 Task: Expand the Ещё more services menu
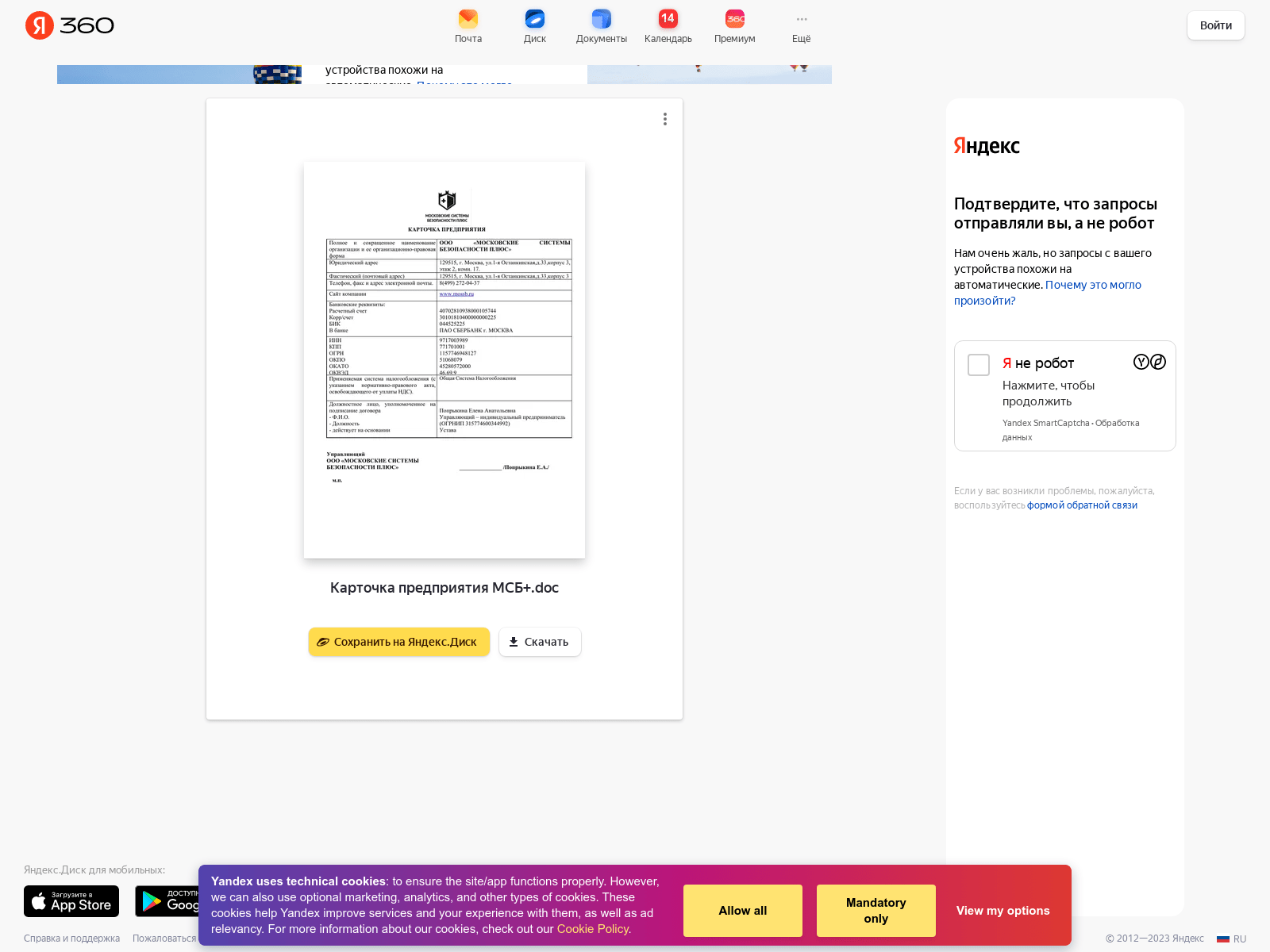(x=802, y=26)
